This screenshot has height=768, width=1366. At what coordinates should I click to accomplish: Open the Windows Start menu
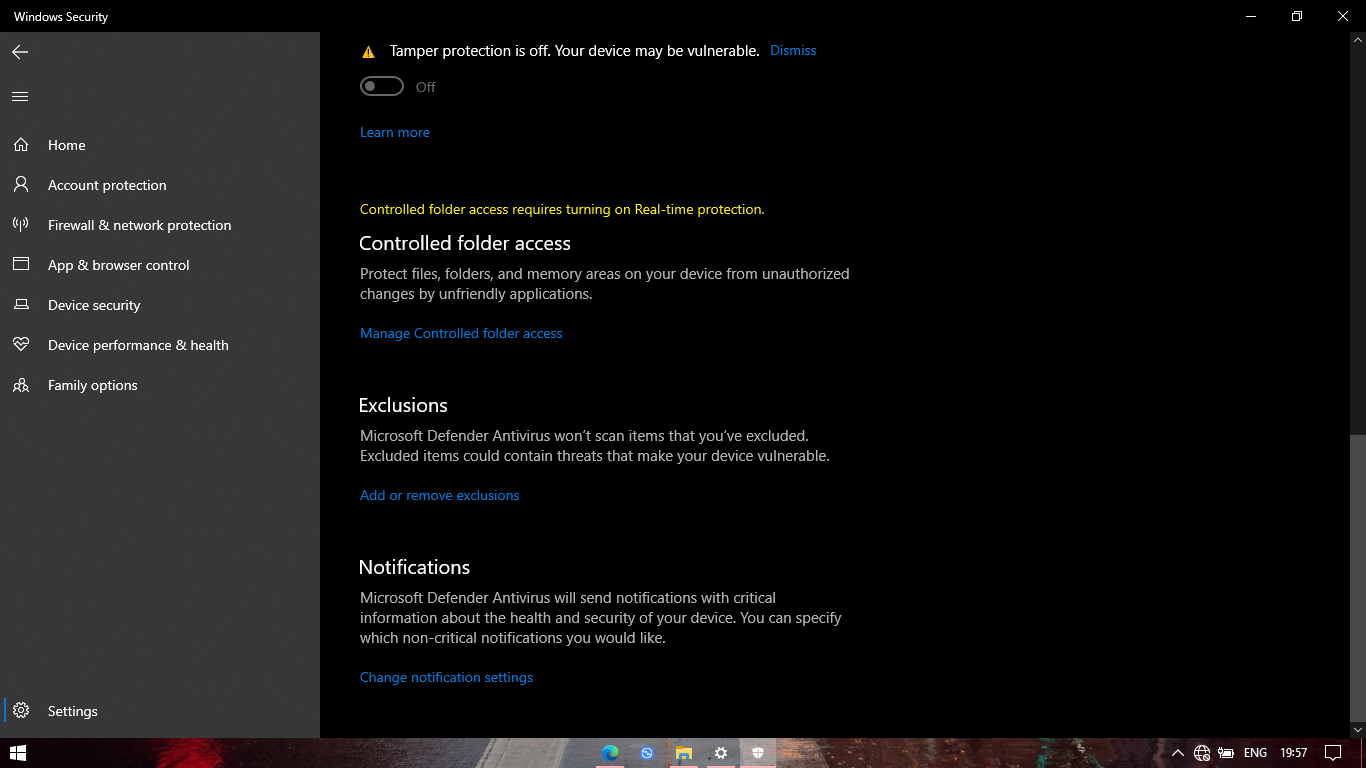click(x=17, y=753)
